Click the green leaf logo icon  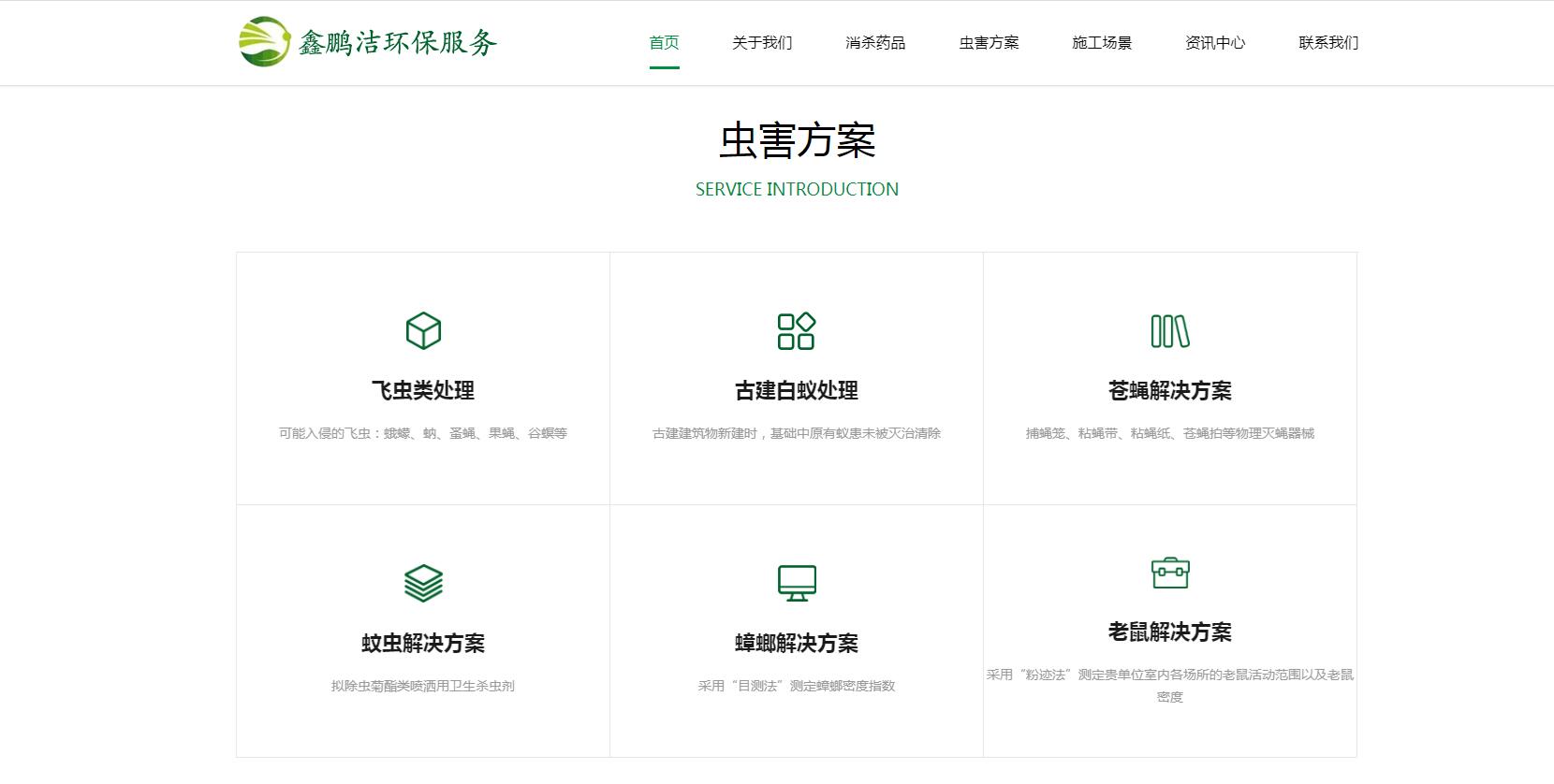[x=265, y=42]
